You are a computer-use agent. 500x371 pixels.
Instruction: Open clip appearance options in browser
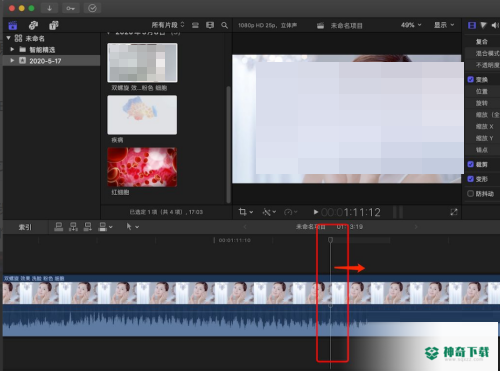[x=195, y=25]
